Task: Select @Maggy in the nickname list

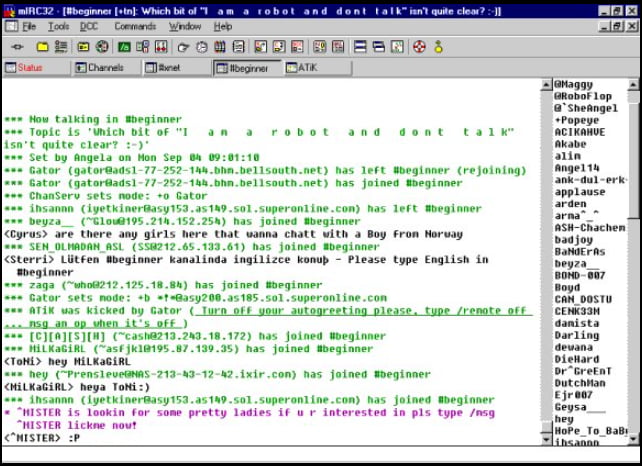Action: (573, 85)
